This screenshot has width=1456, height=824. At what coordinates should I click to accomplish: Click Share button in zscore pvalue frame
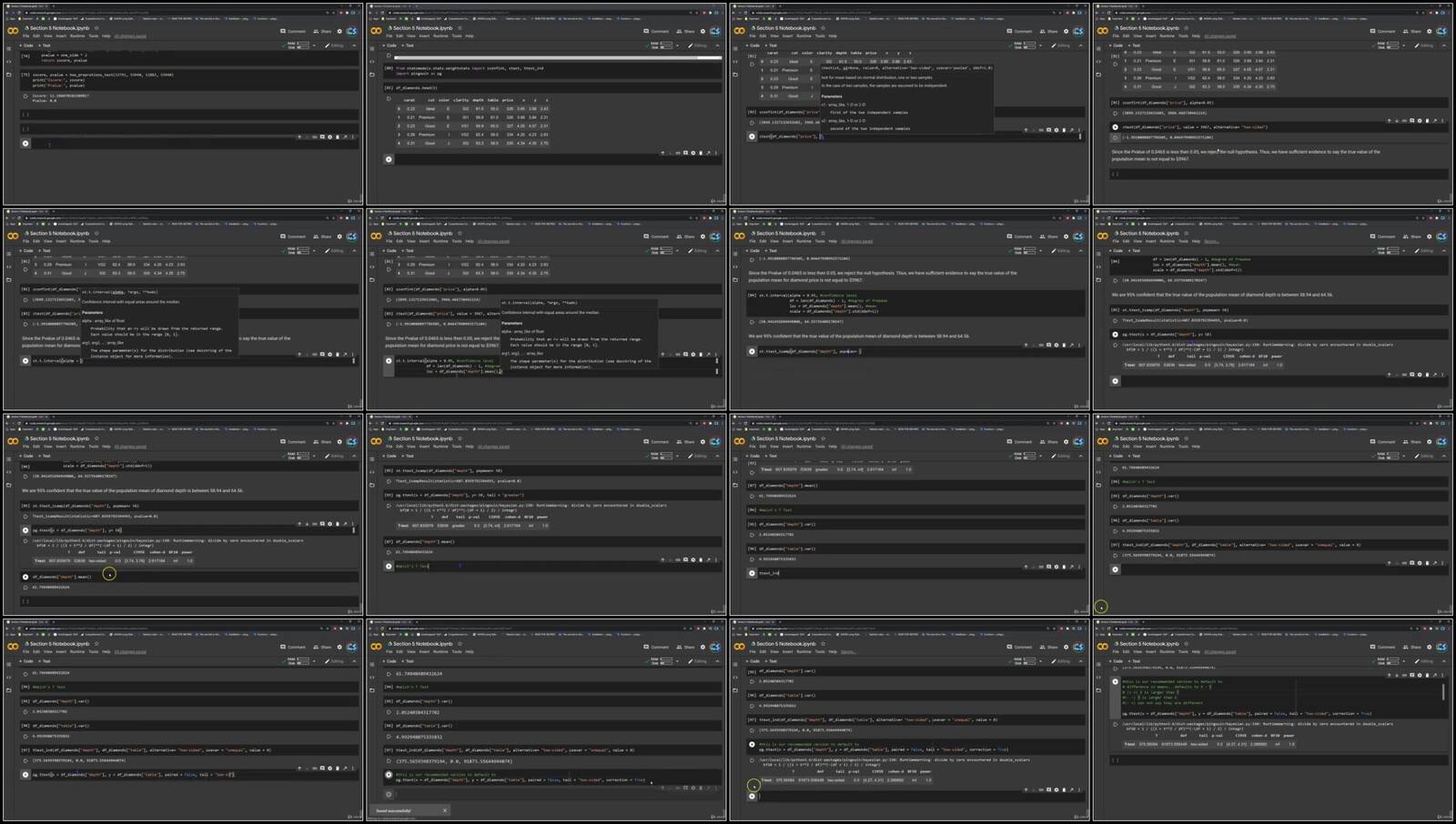point(323,31)
